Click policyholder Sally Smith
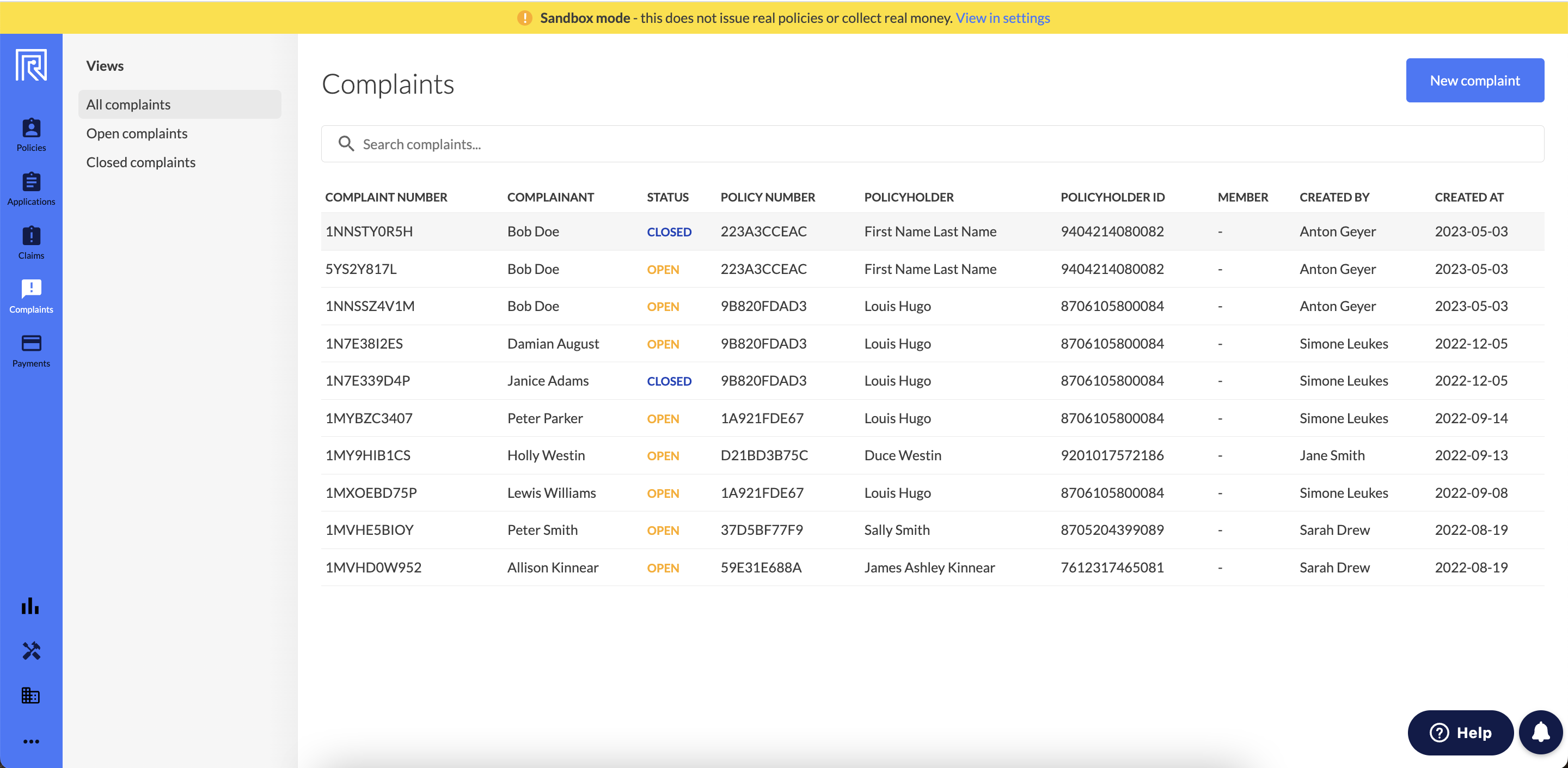1568x768 pixels. [x=897, y=530]
